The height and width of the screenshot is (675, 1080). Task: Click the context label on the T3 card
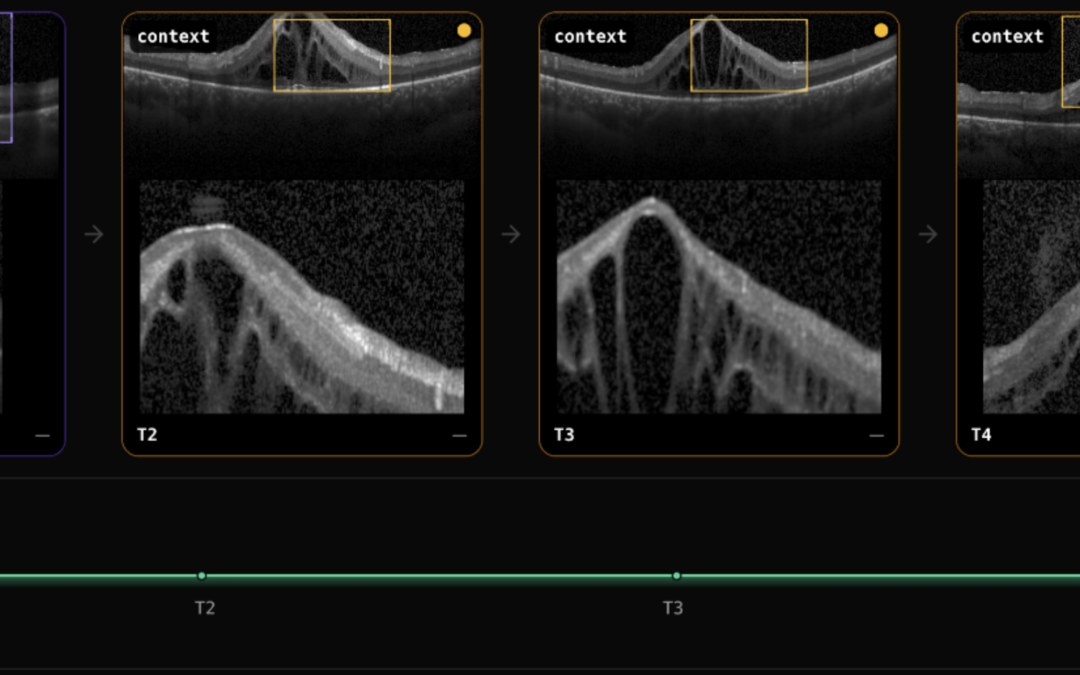(590, 36)
